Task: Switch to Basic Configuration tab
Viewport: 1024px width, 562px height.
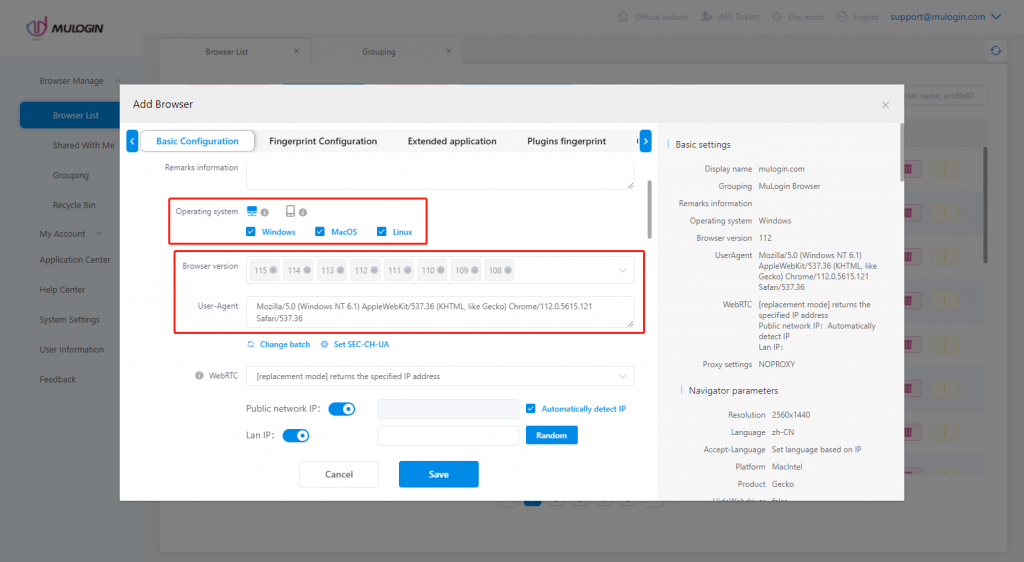Action: (197, 141)
